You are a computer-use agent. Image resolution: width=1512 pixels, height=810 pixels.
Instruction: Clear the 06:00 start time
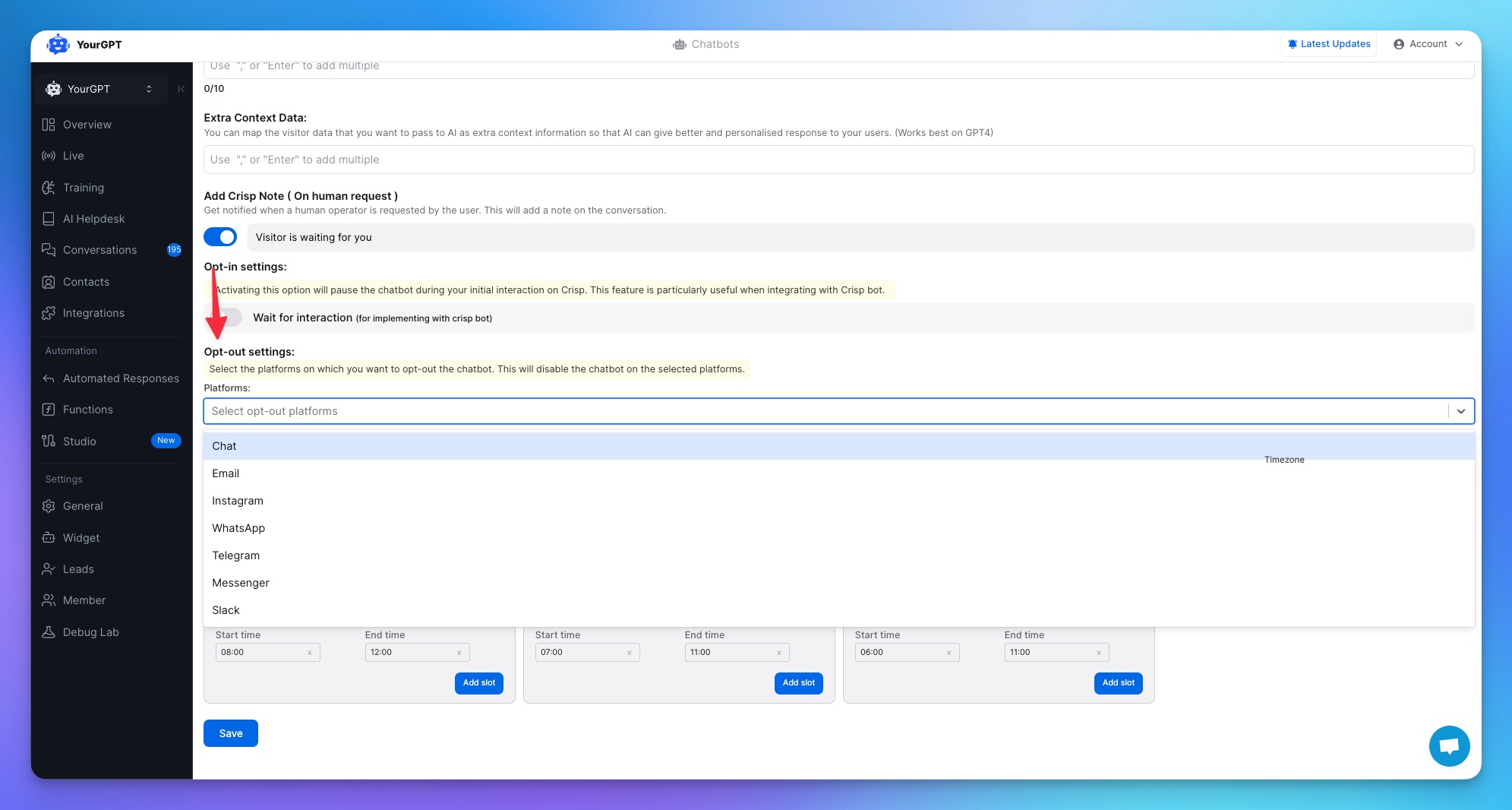[x=949, y=653]
